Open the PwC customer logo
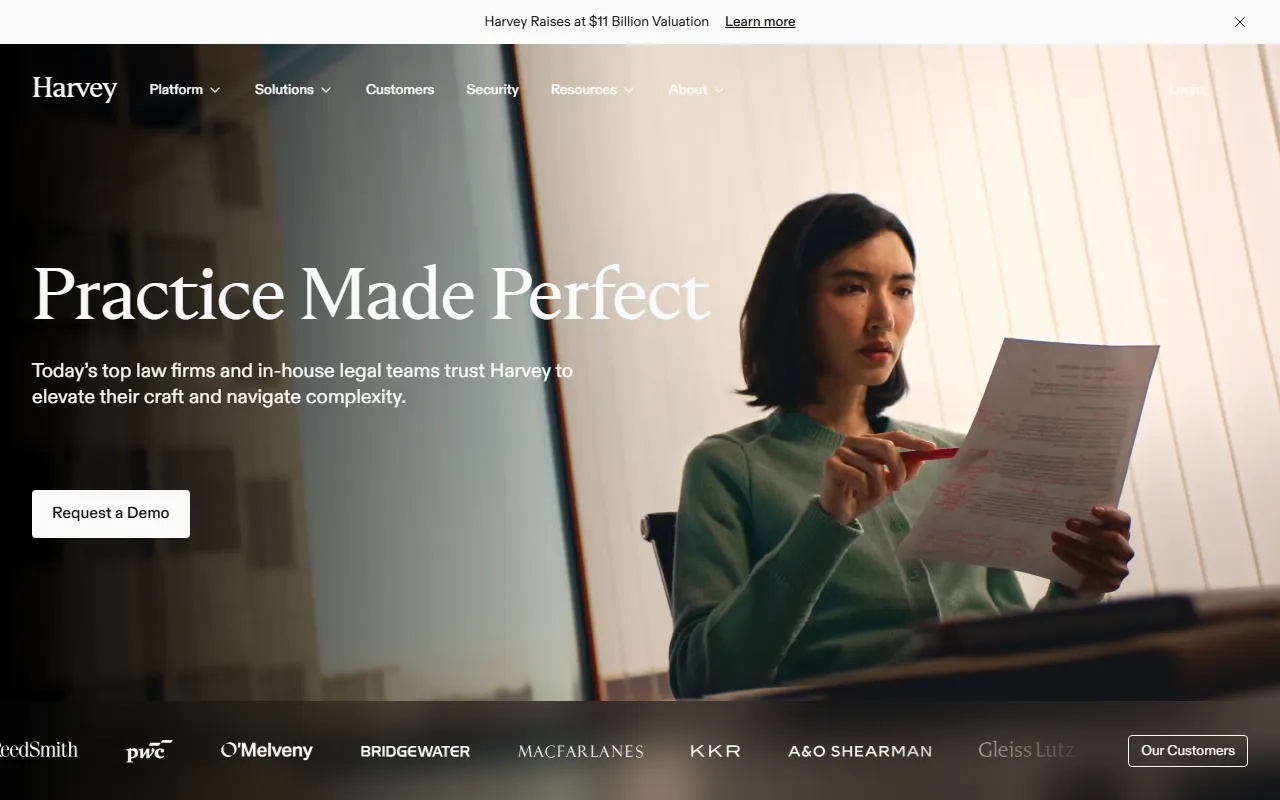This screenshot has width=1280, height=800. (149, 750)
